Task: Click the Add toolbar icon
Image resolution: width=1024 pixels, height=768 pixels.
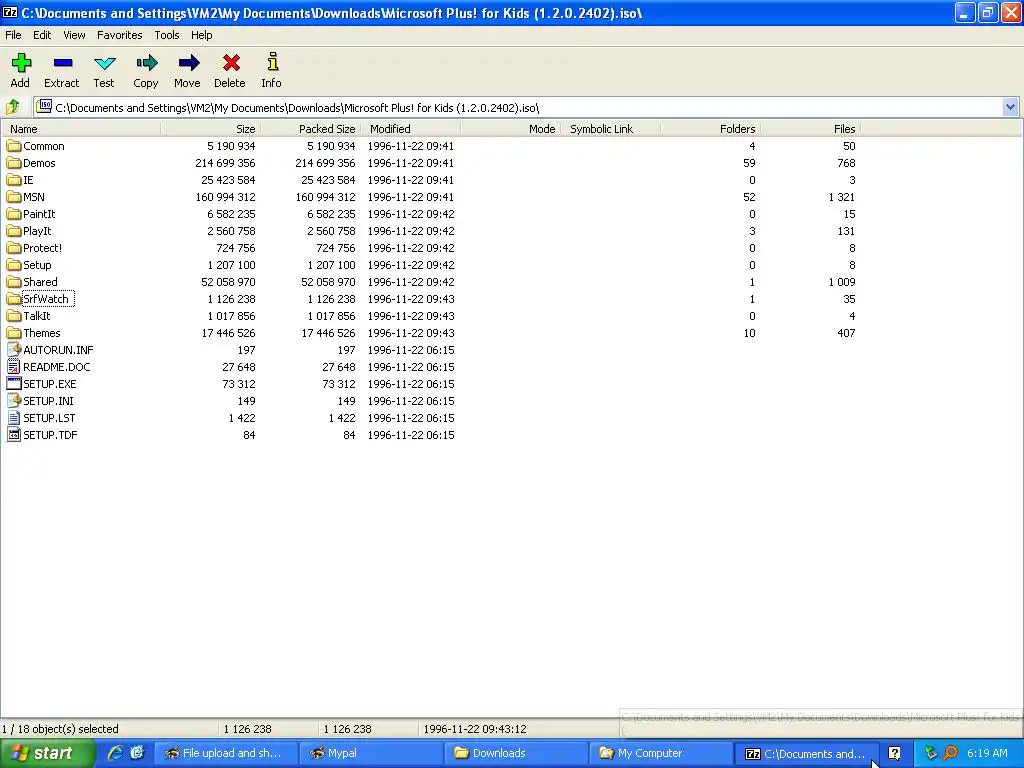Action: click(x=21, y=63)
